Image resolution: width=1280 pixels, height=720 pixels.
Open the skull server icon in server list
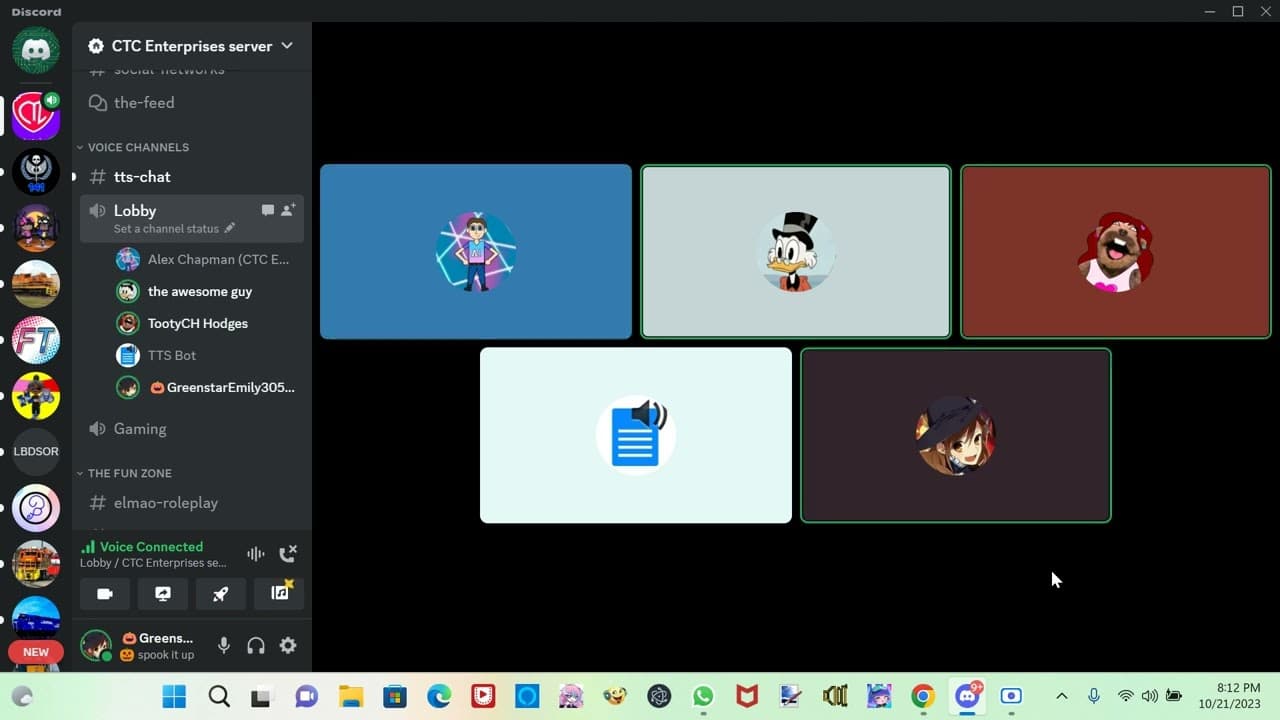36,172
